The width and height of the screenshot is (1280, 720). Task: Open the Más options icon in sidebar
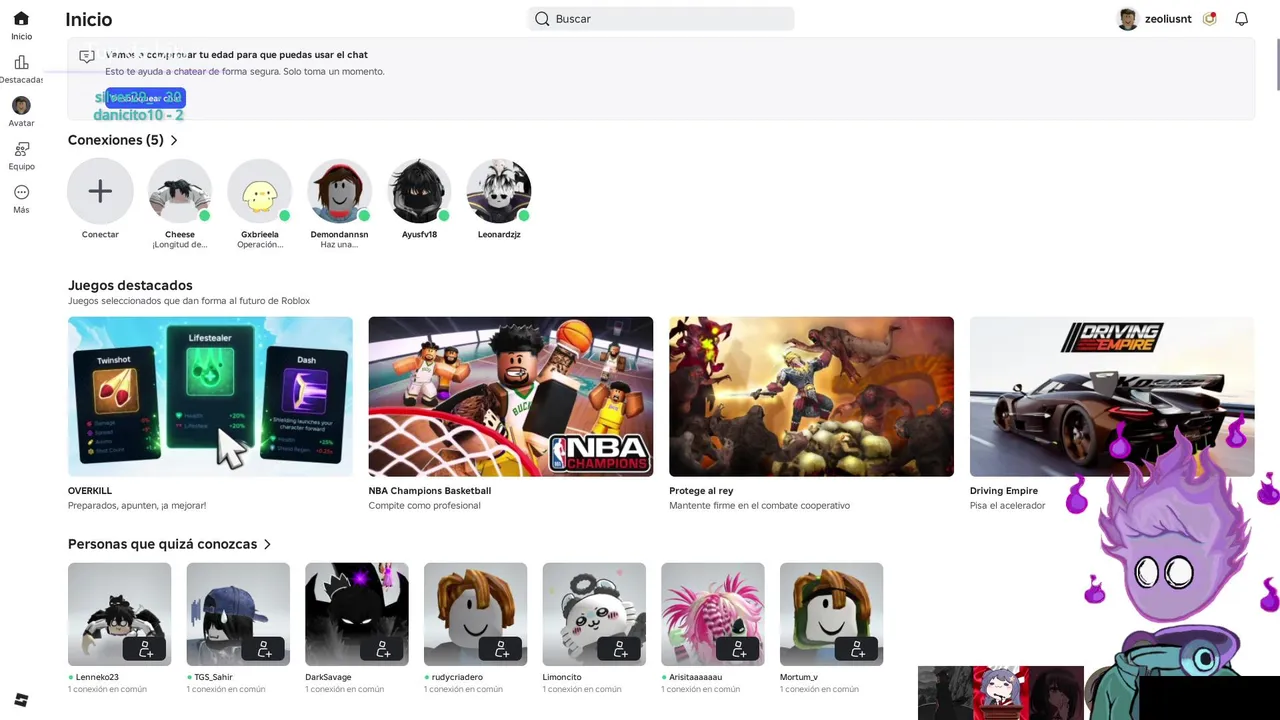[x=21, y=192]
